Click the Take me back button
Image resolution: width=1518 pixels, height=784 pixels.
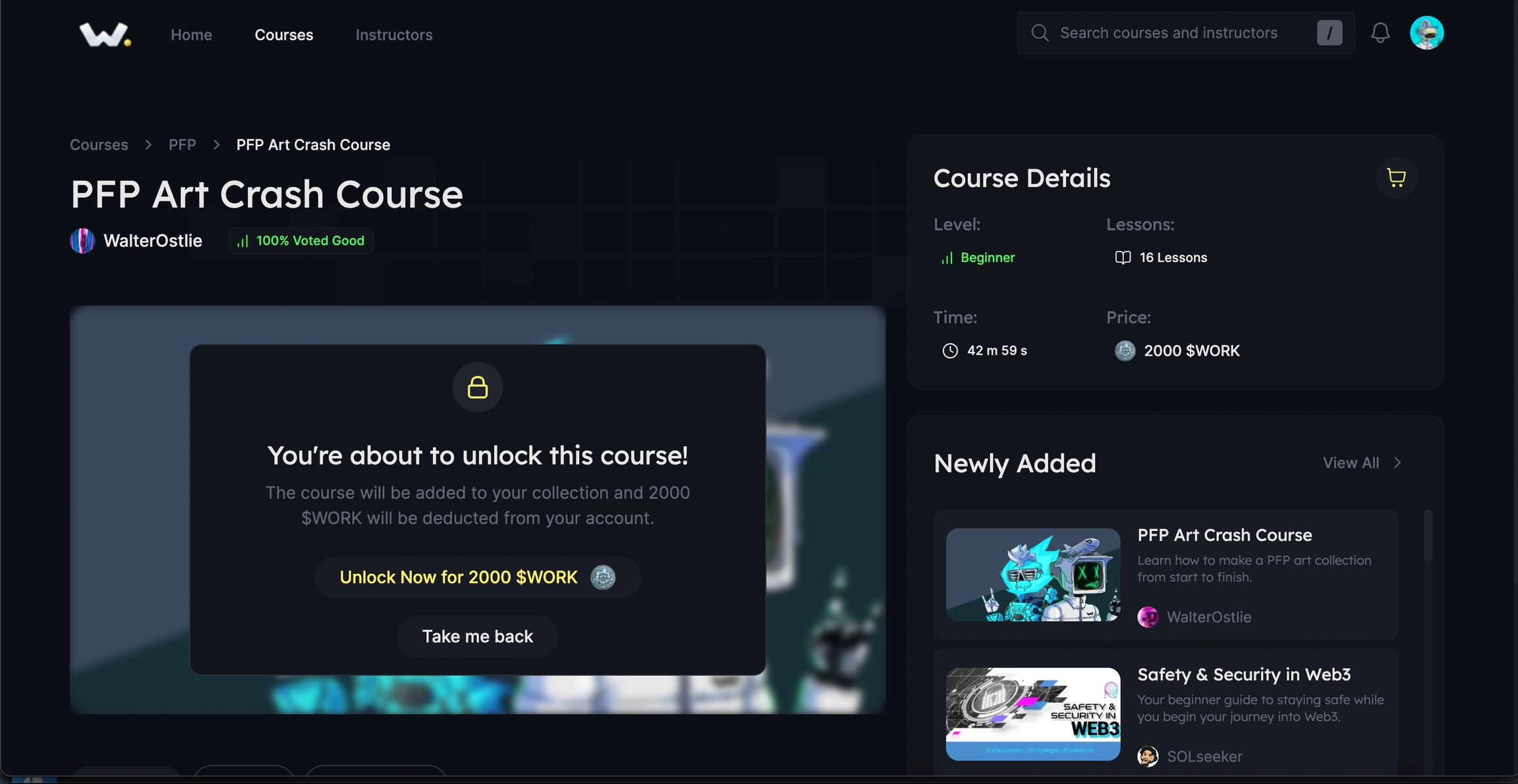click(478, 636)
